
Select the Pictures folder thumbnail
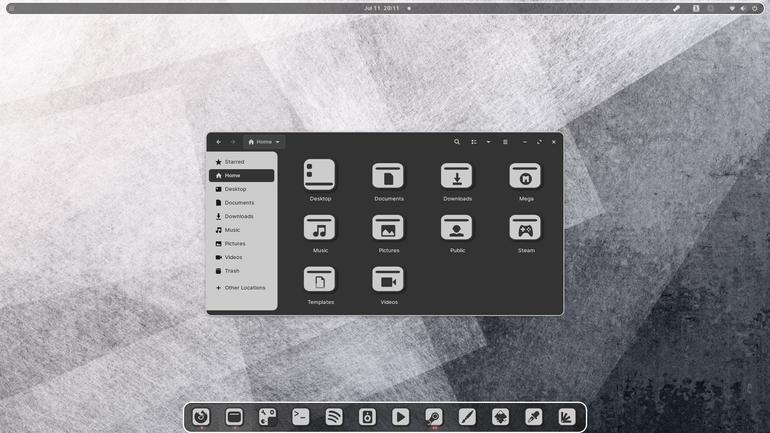tap(388, 227)
